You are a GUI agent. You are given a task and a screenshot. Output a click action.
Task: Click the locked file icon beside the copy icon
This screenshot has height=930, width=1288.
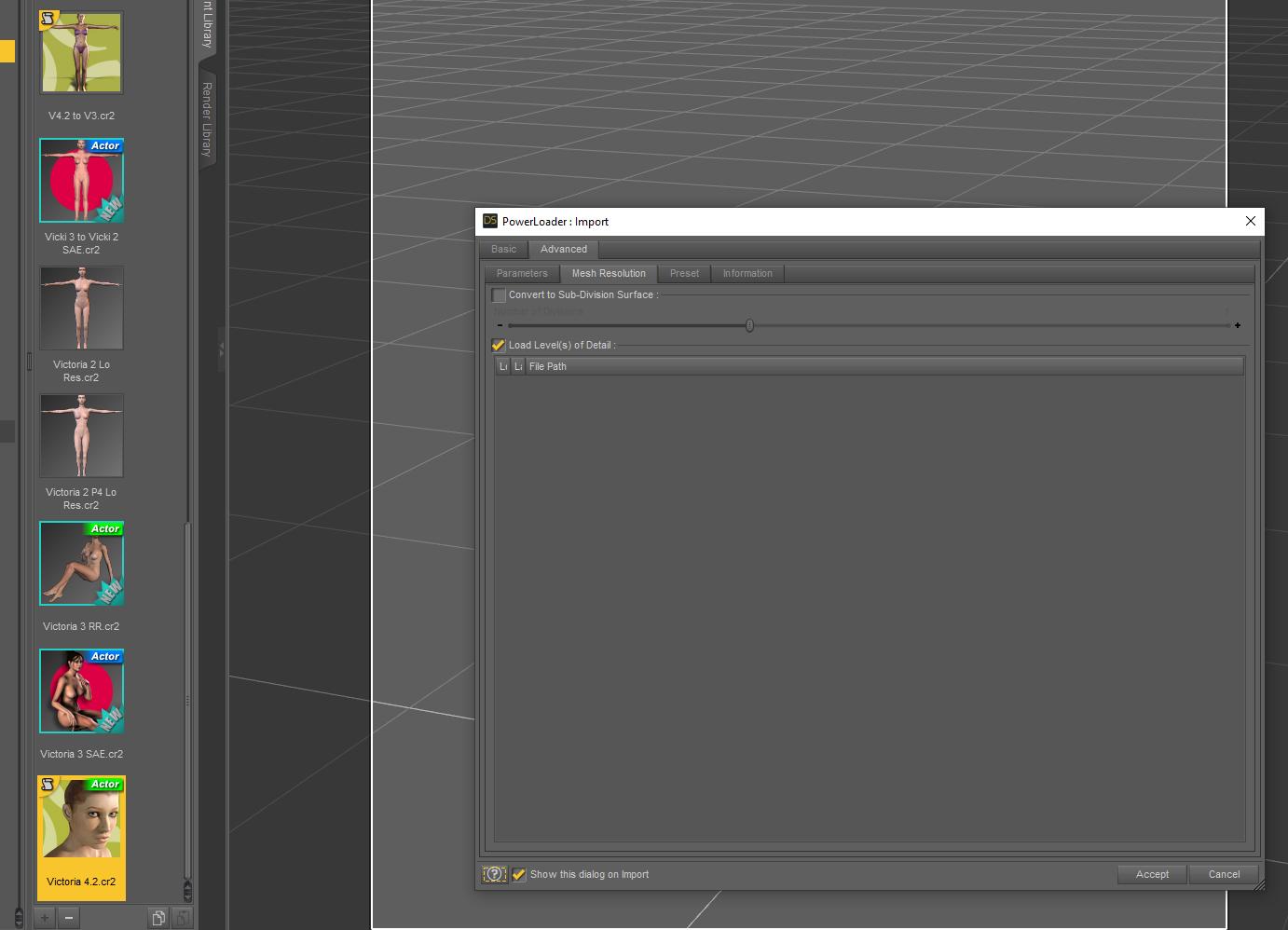[182, 917]
